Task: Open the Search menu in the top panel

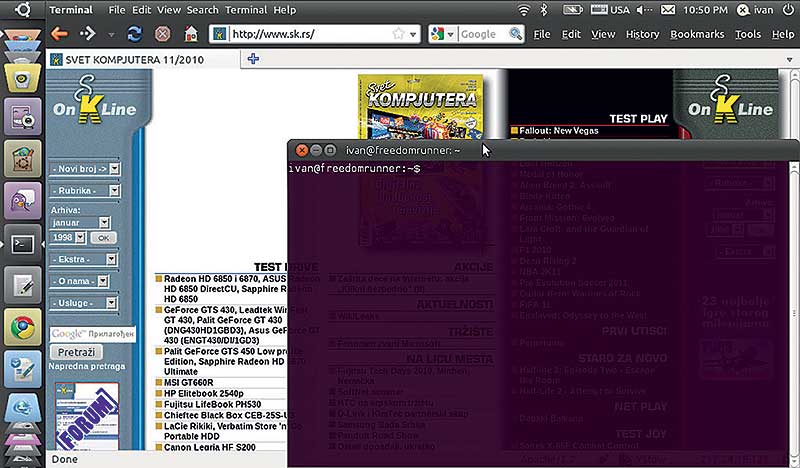Action: [x=203, y=10]
